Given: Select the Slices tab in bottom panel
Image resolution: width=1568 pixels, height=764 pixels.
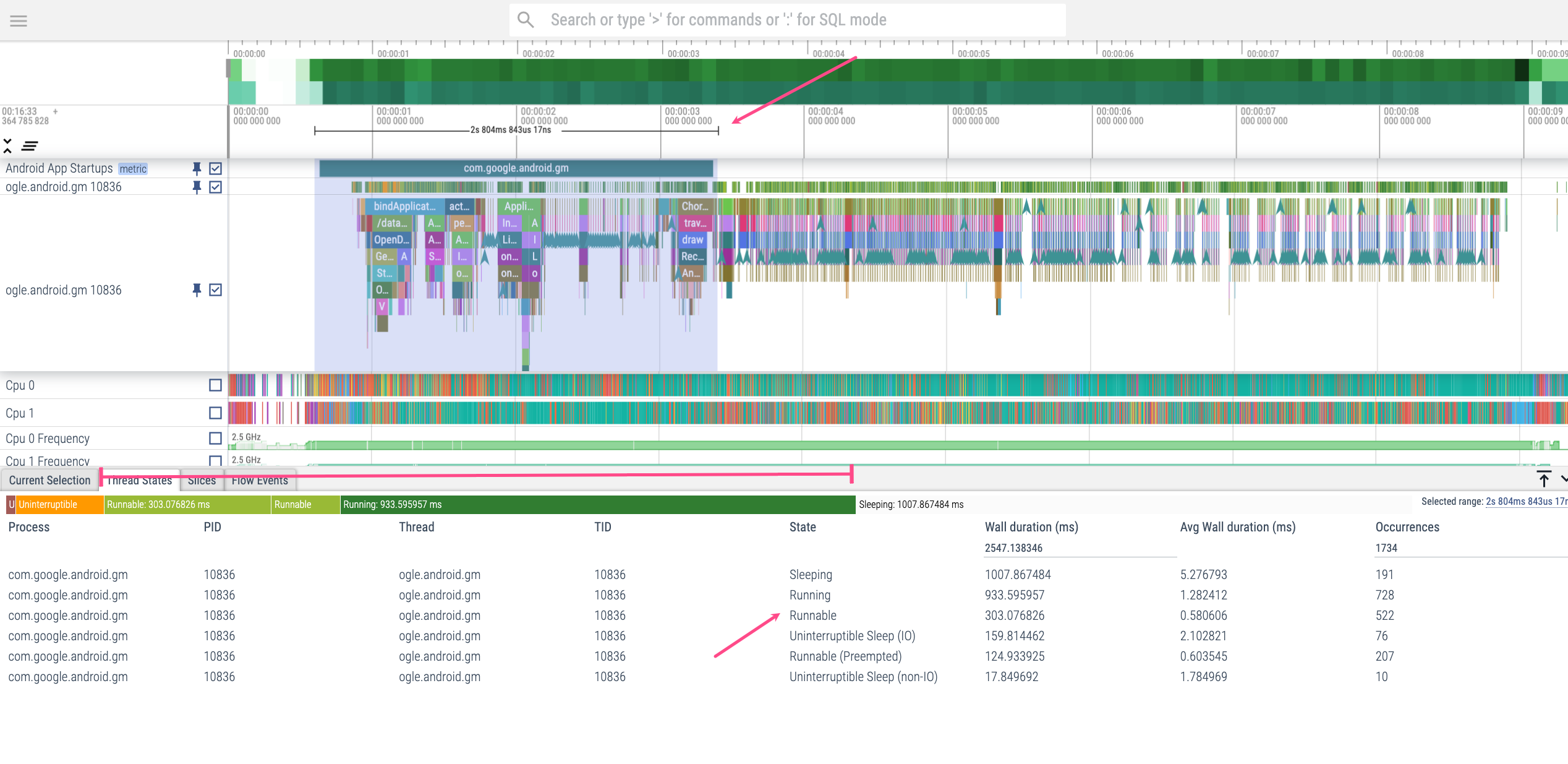Looking at the screenshot, I should click(200, 480).
